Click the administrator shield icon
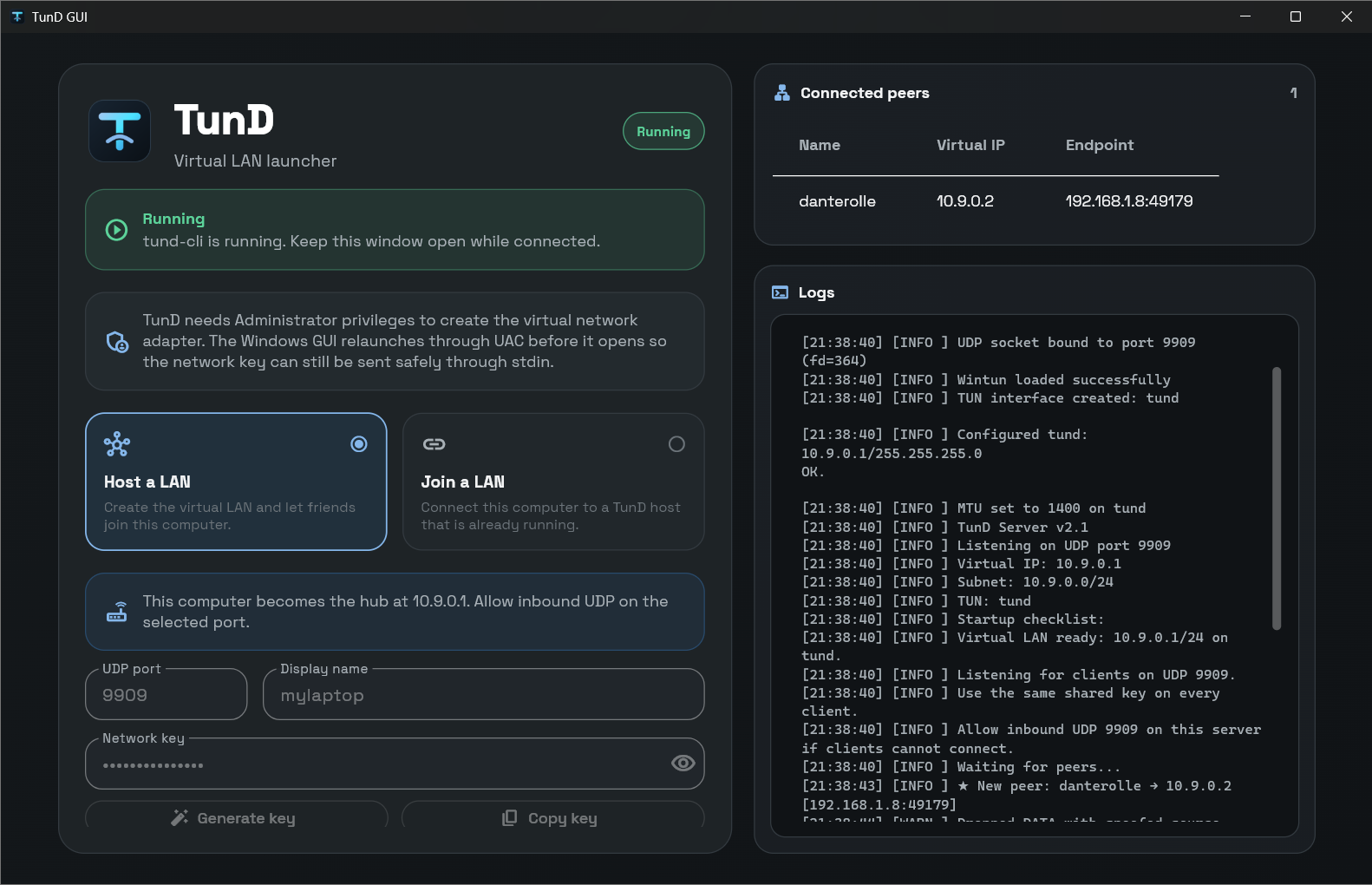Image resolution: width=1372 pixels, height=885 pixels. pyautogui.click(x=117, y=342)
